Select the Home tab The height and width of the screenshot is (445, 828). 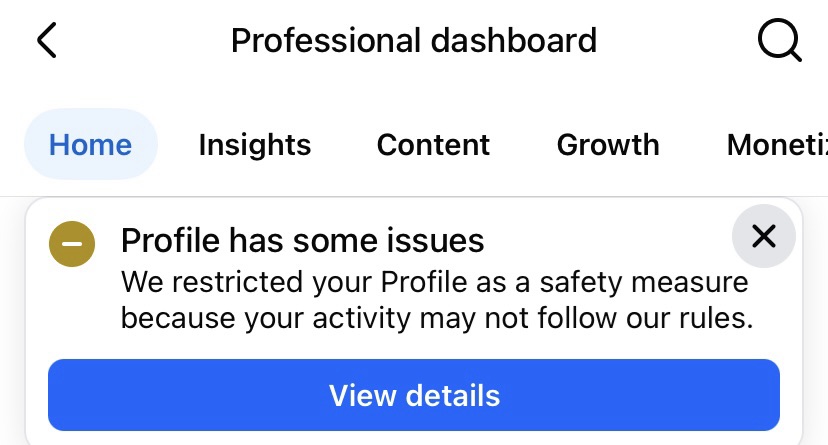(x=91, y=144)
